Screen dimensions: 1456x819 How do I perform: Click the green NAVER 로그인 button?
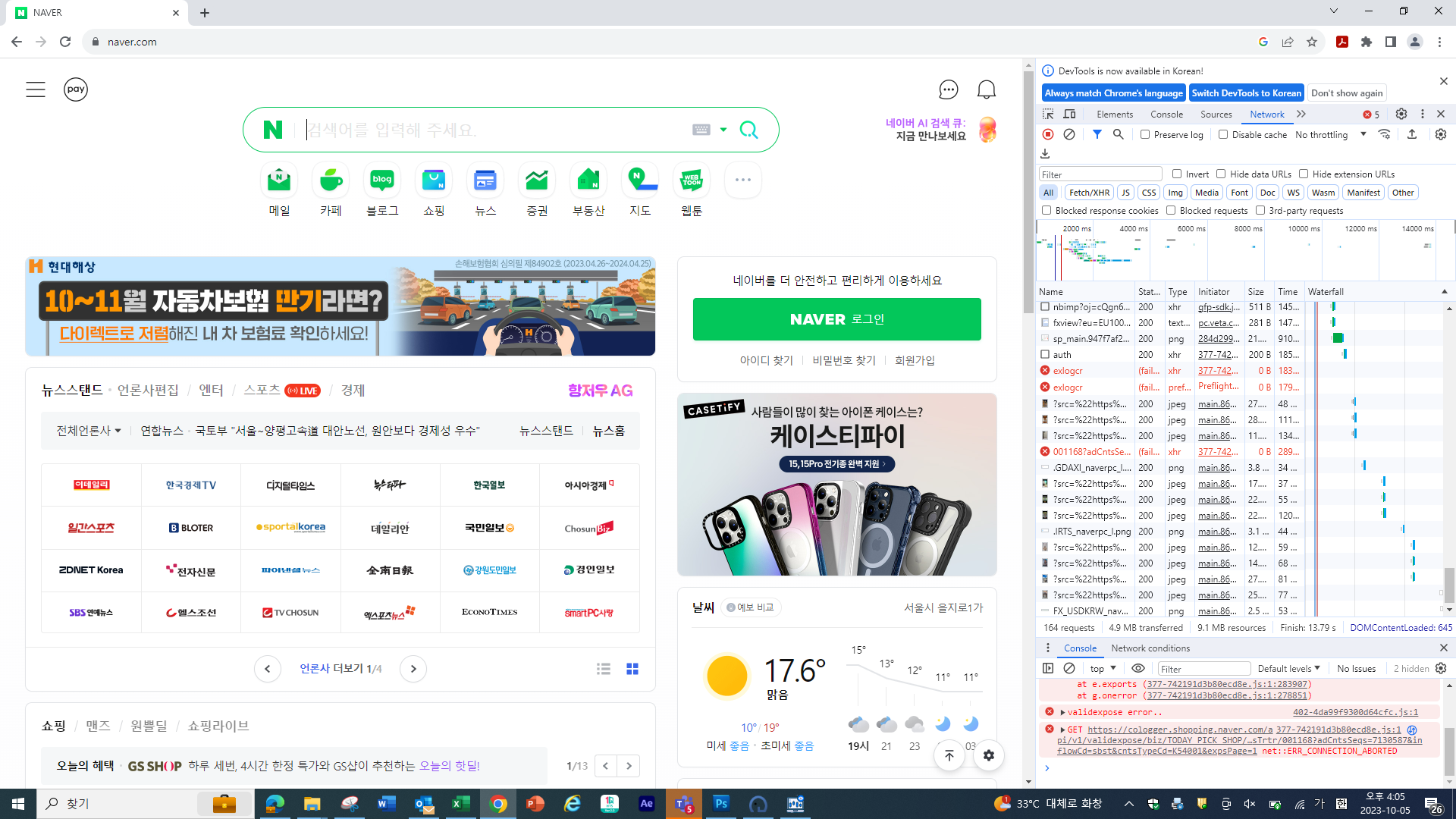[836, 319]
